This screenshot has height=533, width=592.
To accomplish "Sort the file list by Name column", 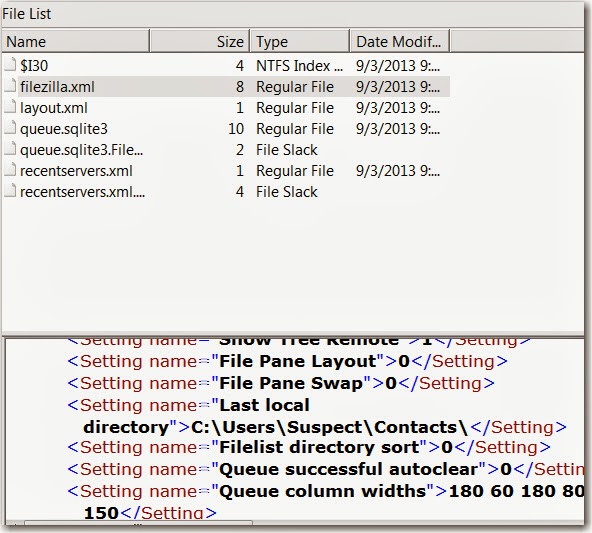I will (x=75, y=41).
